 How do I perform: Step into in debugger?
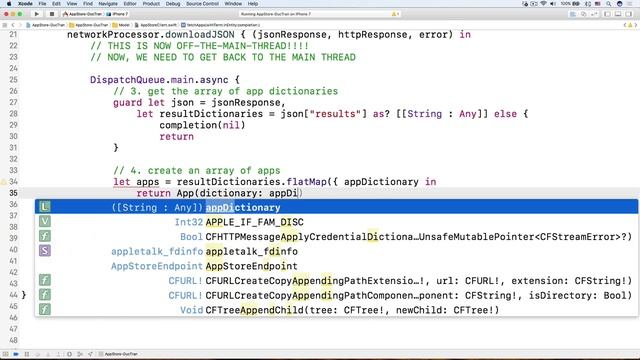pos(48,354)
